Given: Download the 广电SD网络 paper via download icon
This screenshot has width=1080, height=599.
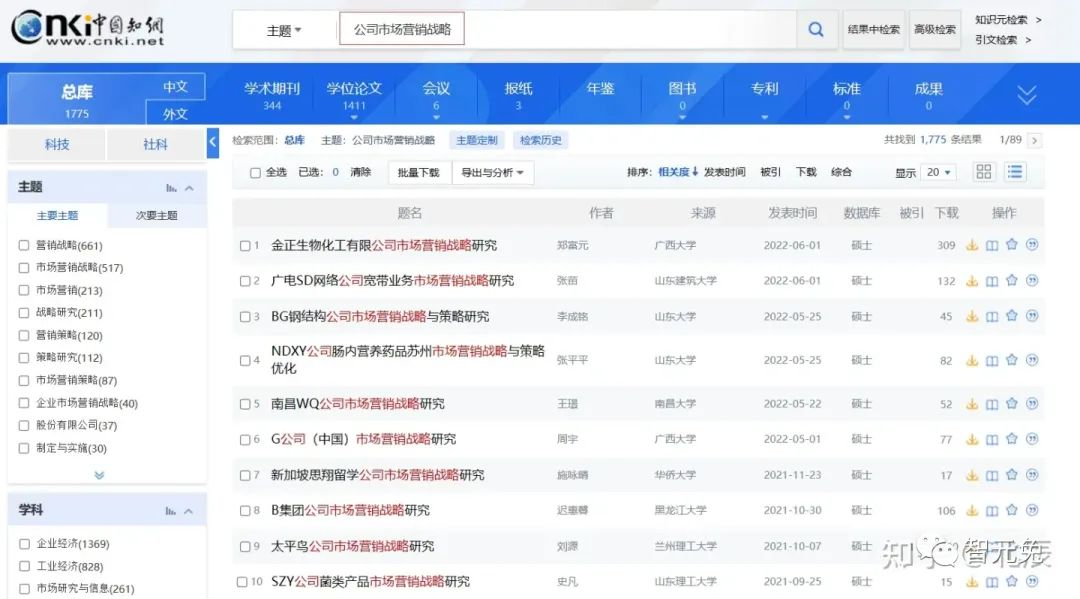Looking at the screenshot, I should click(972, 281).
